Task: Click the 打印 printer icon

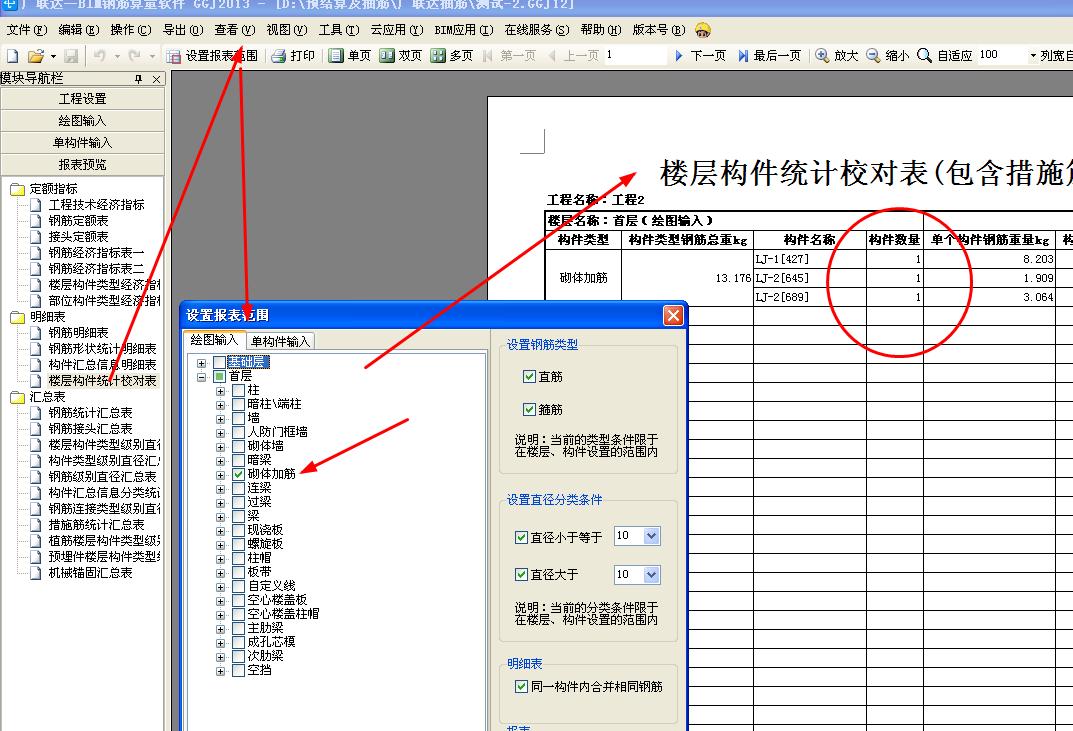Action: click(x=279, y=56)
